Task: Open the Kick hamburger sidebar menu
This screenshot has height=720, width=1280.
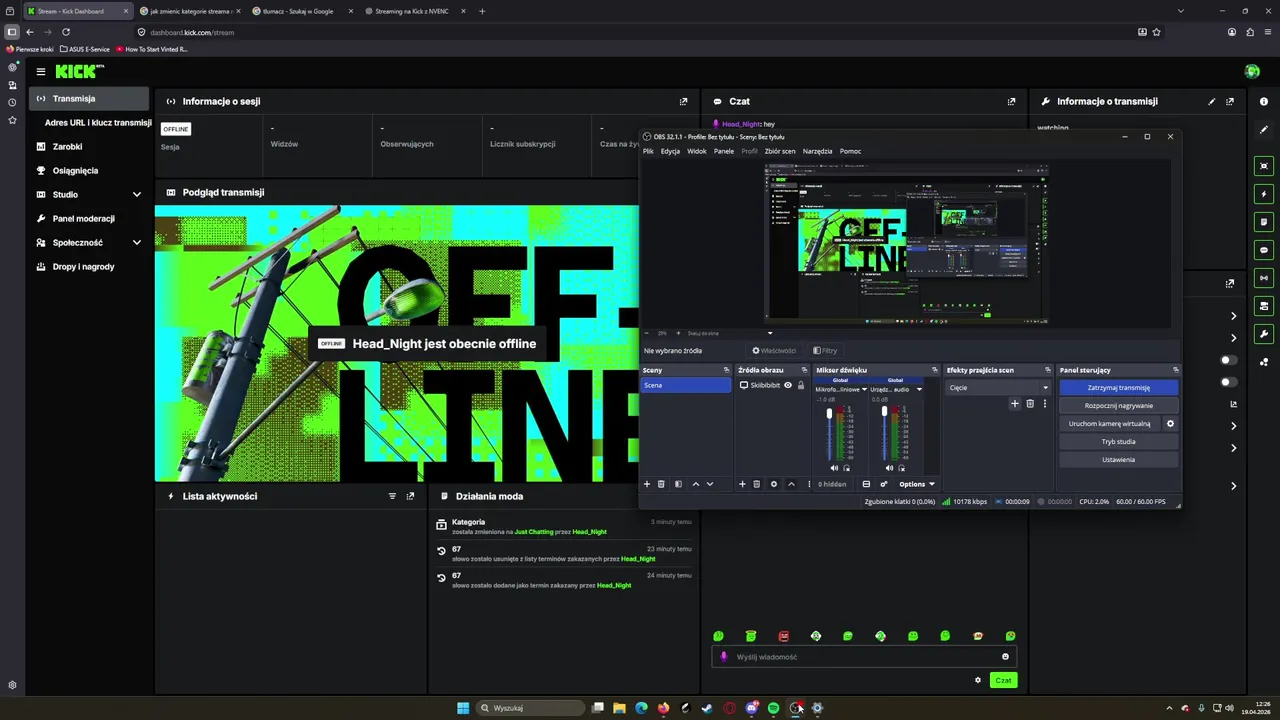Action: coord(41,71)
